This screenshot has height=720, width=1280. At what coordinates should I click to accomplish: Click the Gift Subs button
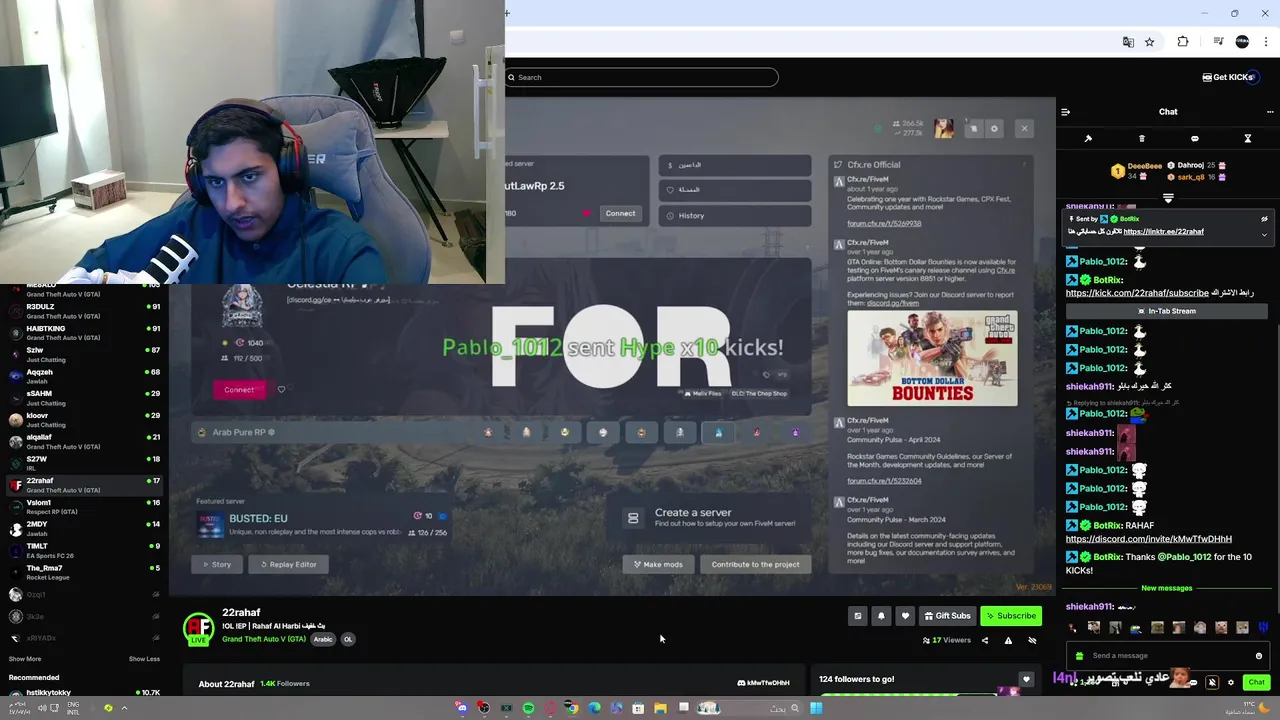(947, 616)
